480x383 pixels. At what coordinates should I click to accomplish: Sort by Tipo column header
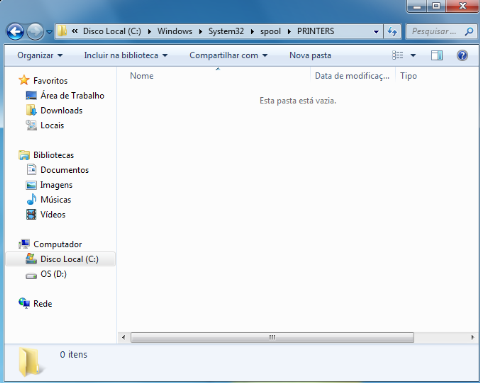click(409, 76)
